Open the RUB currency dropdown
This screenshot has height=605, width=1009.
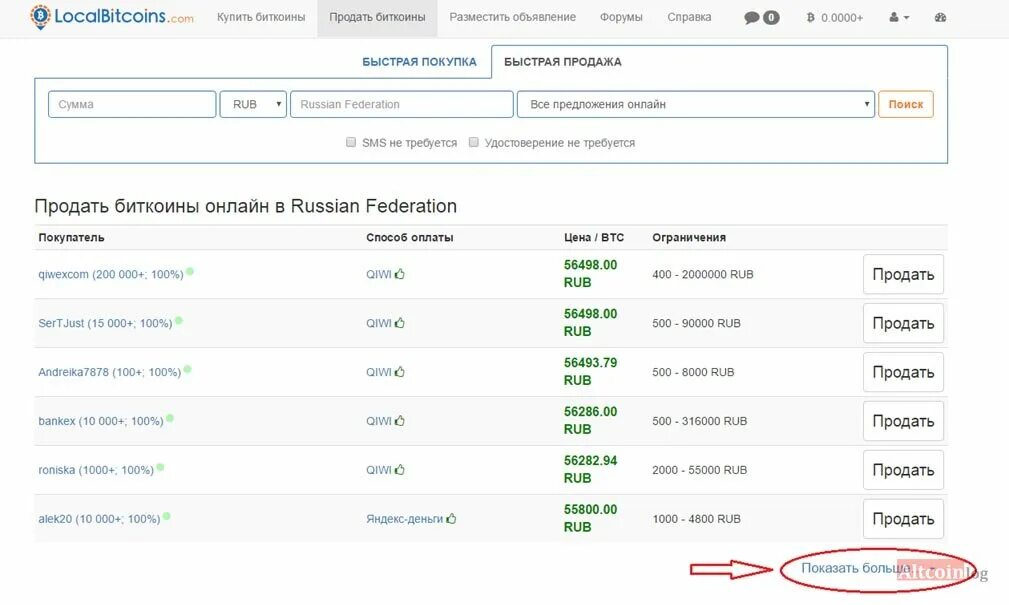[x=253, y=104]
